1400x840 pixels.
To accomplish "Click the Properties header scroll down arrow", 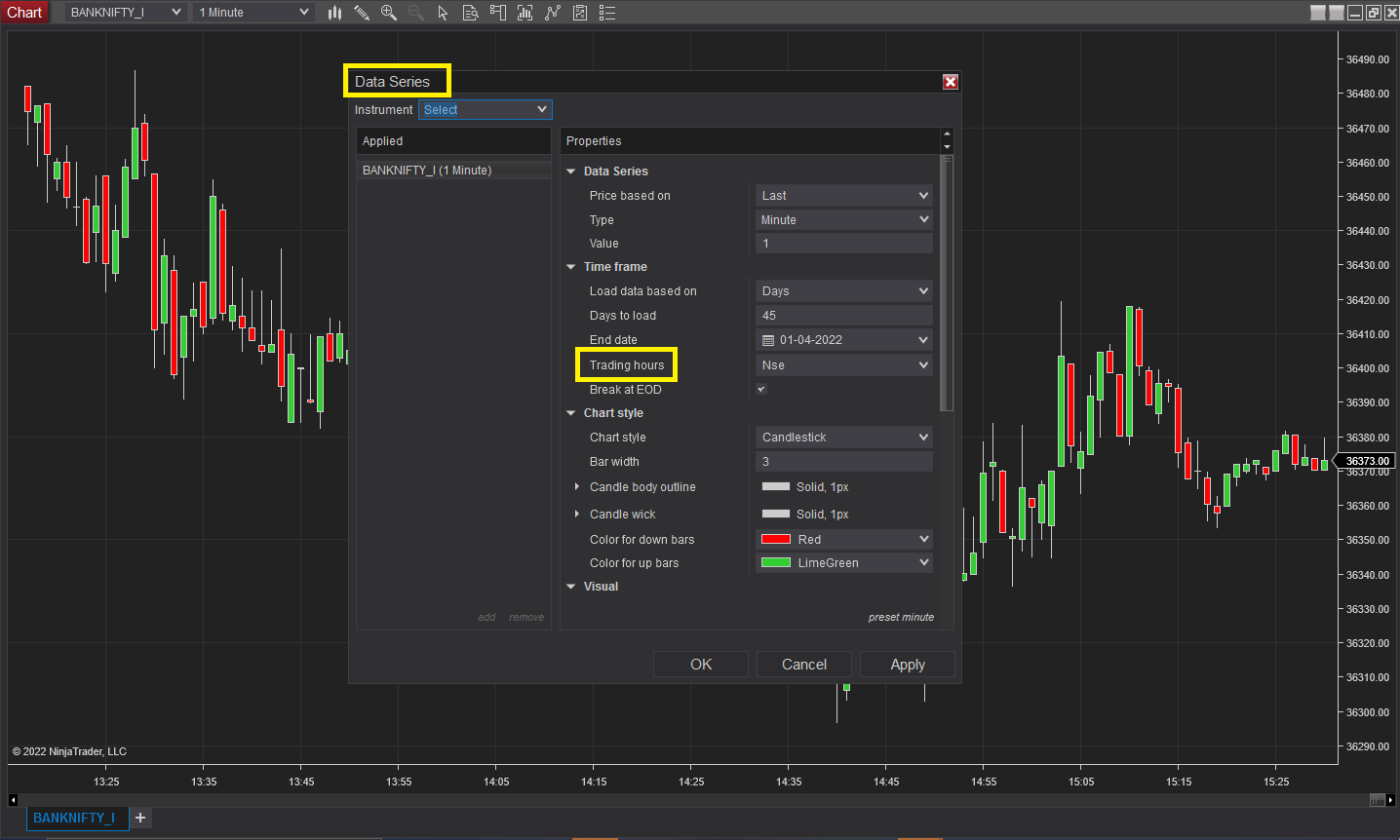I will [947, 147].
